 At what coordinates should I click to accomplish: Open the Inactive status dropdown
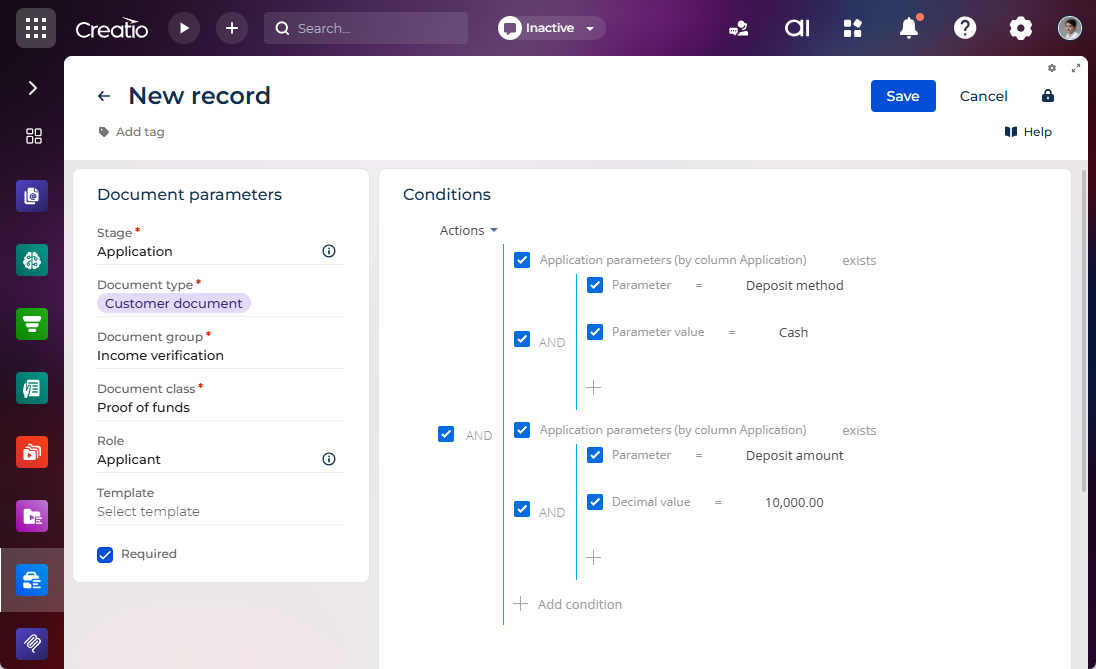point(551,28)
